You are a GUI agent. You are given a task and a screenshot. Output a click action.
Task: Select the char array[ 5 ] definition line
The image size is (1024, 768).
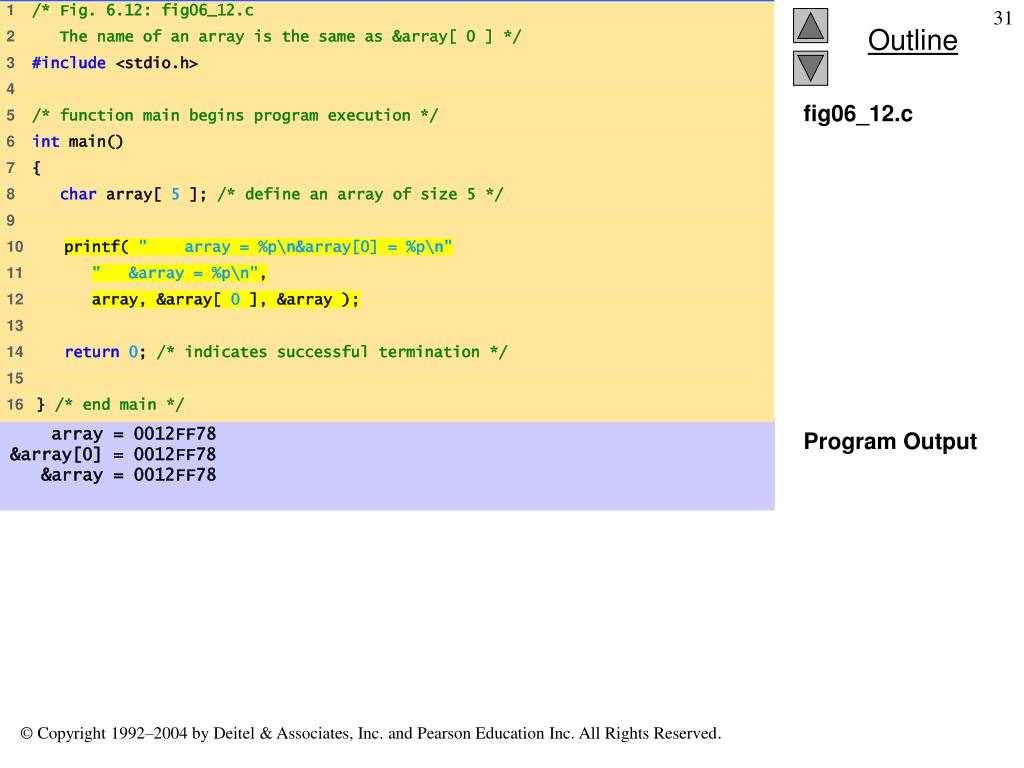[x=281, y=194]
